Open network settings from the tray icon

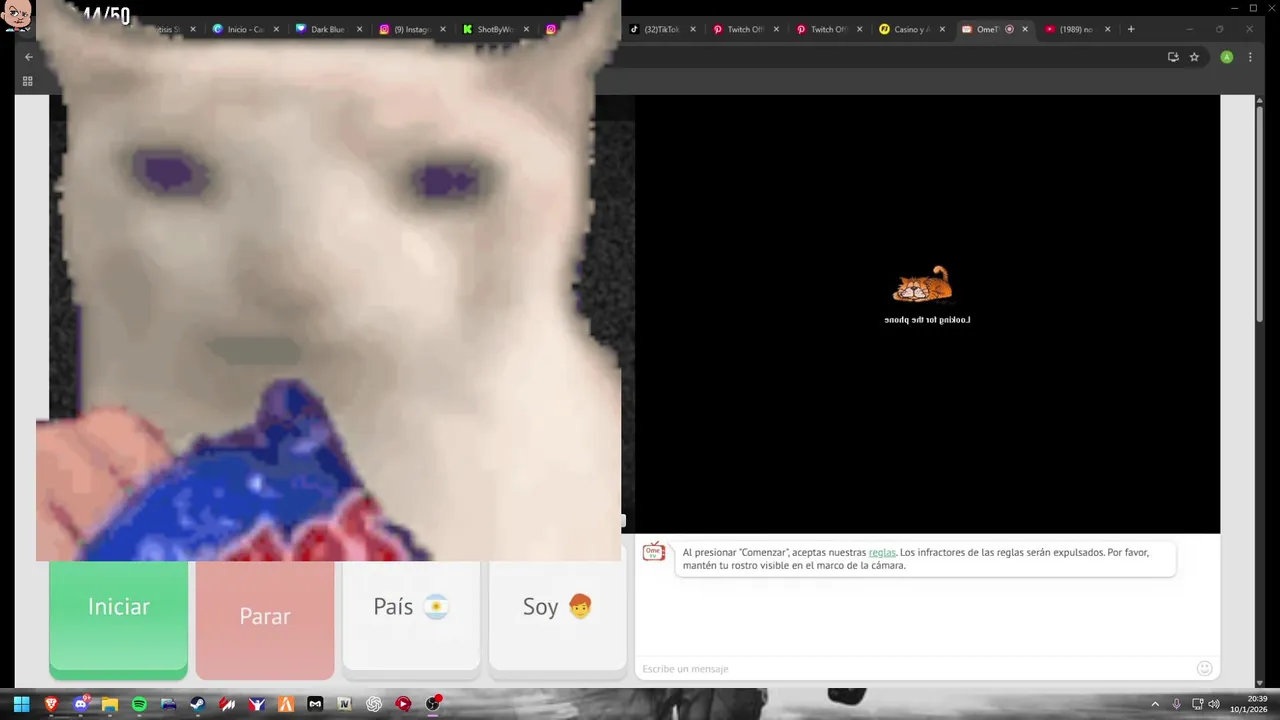1197,704
